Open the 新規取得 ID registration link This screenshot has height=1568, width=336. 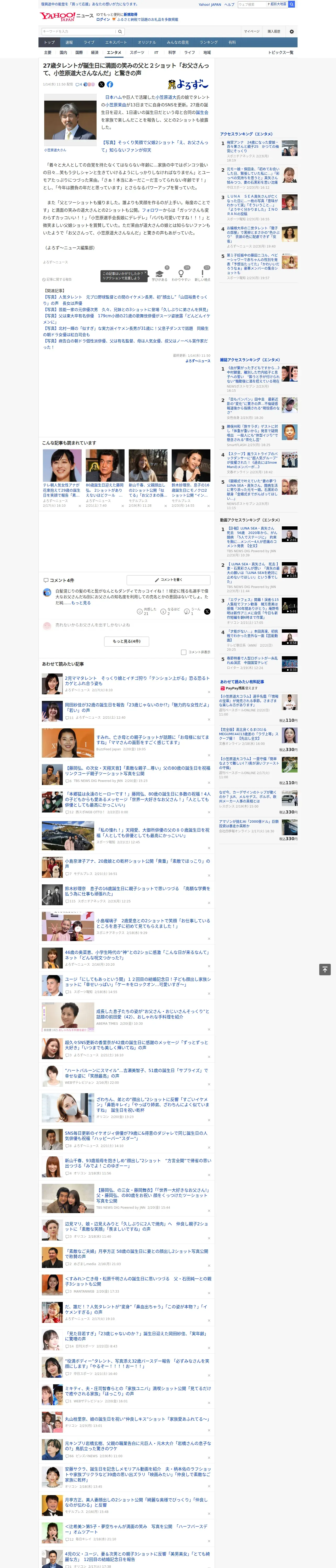(x=131, y=14)
